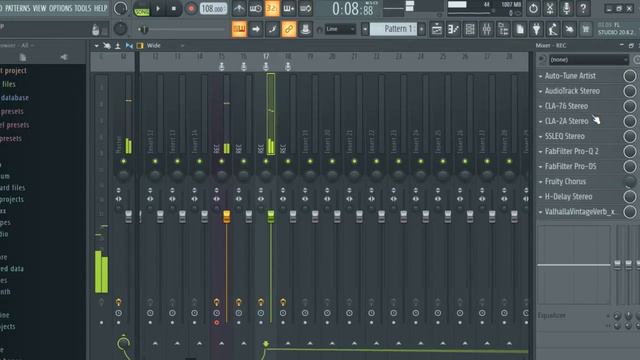Toggle the mute LED on the Master track
This screenshot has width=640, height=360.
tap(123, 162)
